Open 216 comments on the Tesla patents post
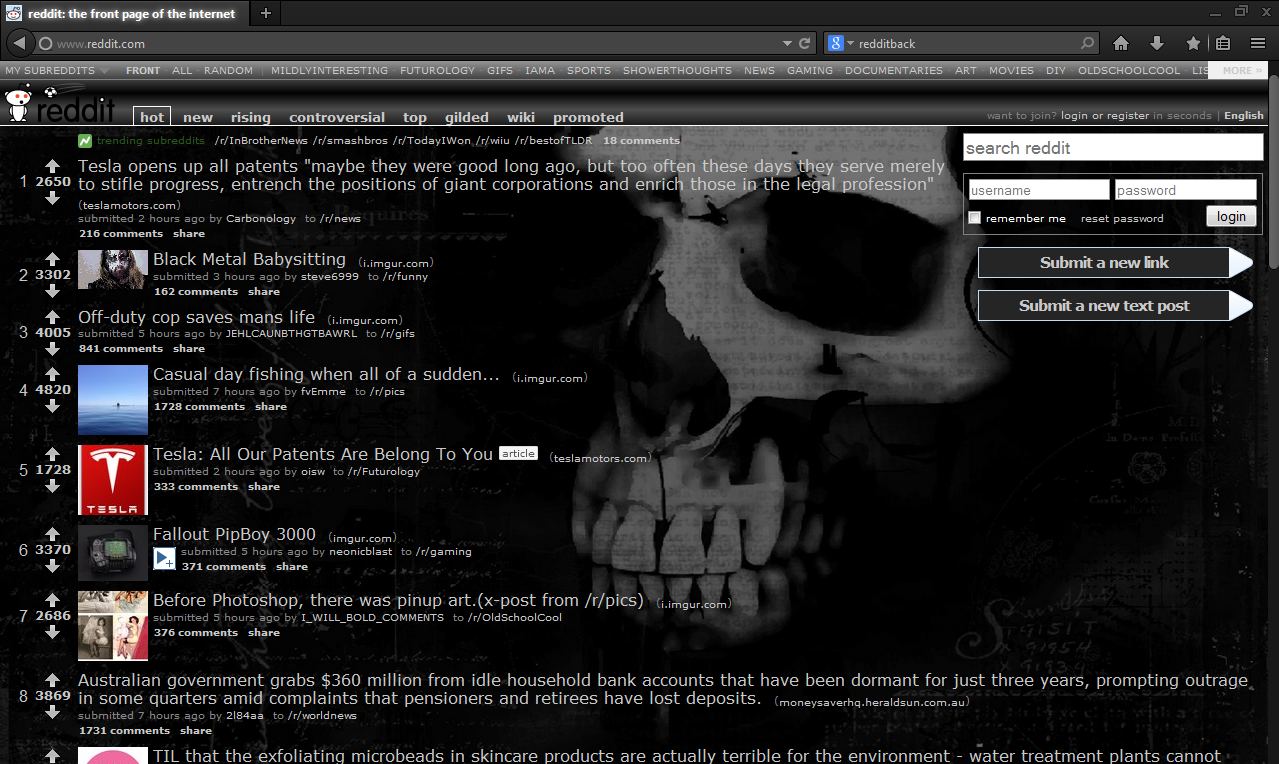This screenshot has height=764, width=1279. click(121, 233)
